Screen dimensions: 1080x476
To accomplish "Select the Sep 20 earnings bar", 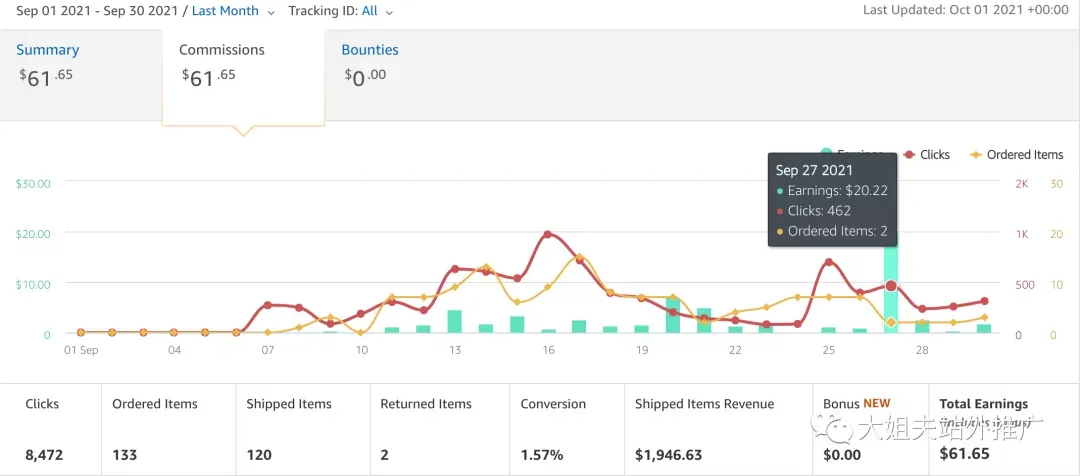I will [x=673, y=315].
